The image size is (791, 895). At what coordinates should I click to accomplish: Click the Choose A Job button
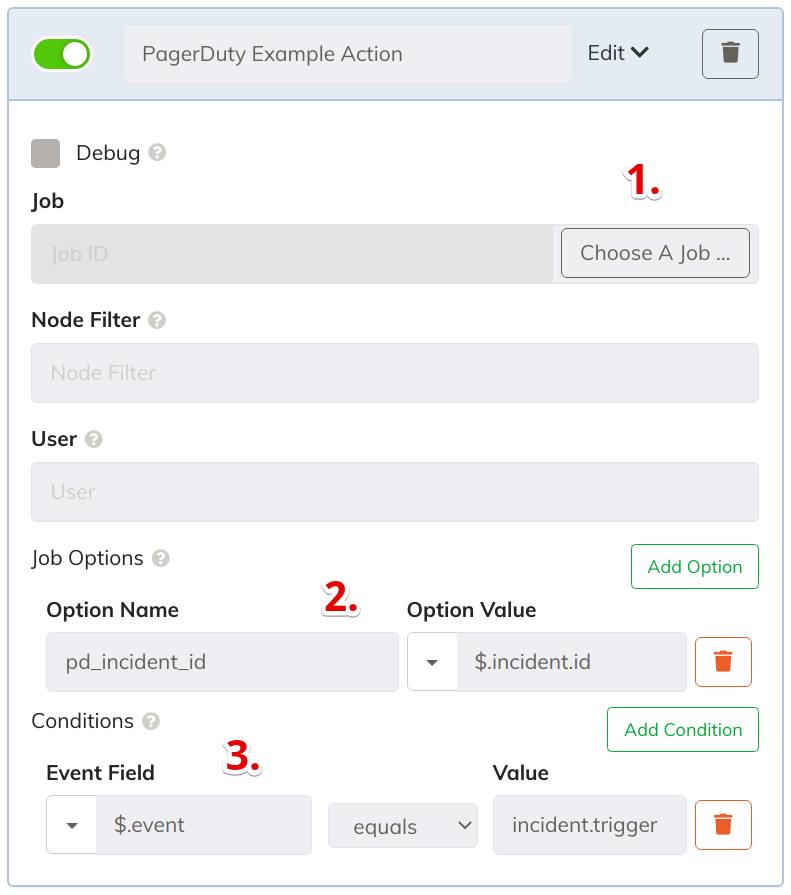tap(655, 253)
